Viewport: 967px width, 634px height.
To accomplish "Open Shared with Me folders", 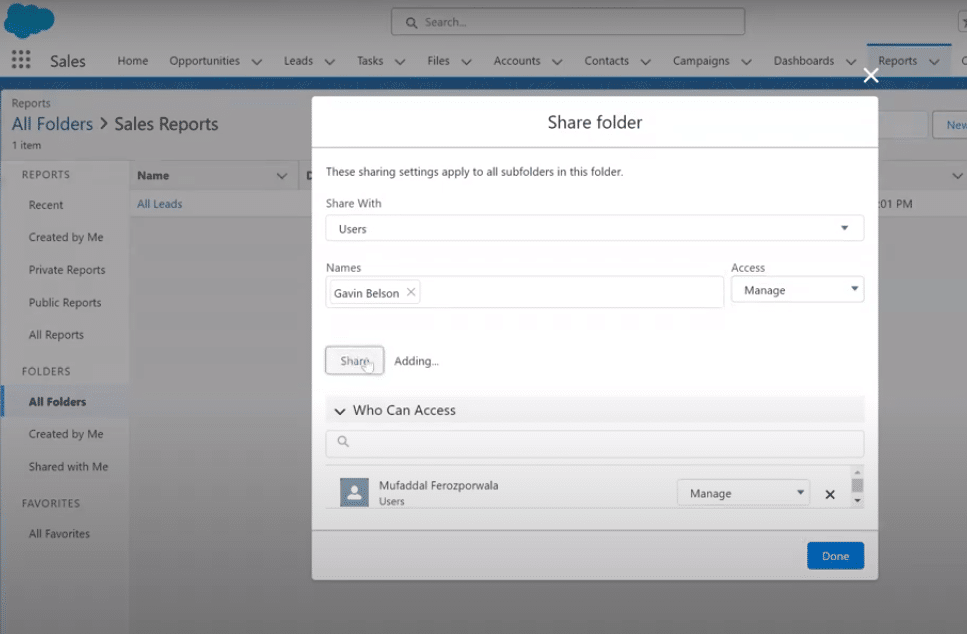I will (x=68, y=467).
